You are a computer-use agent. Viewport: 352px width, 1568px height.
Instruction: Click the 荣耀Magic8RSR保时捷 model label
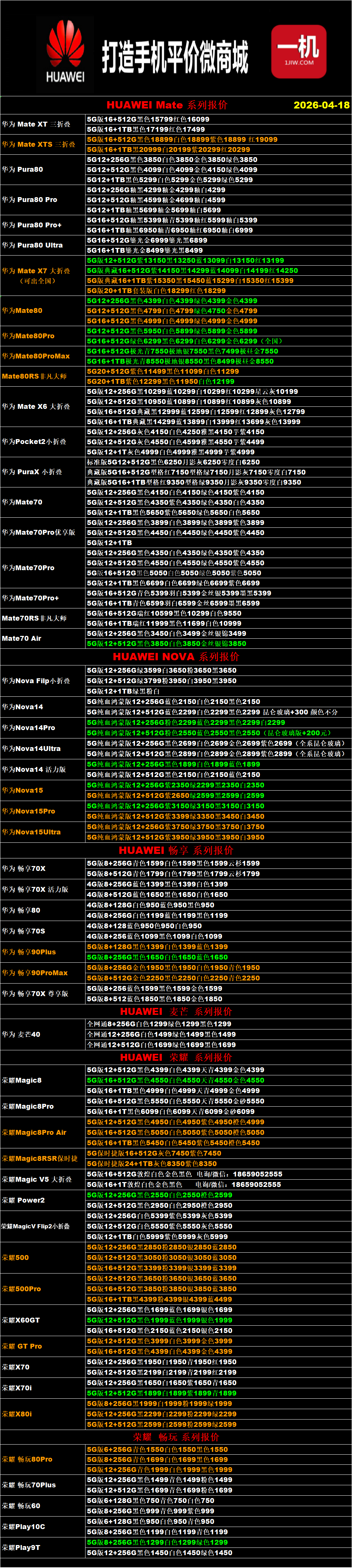tap(40, 1158)
